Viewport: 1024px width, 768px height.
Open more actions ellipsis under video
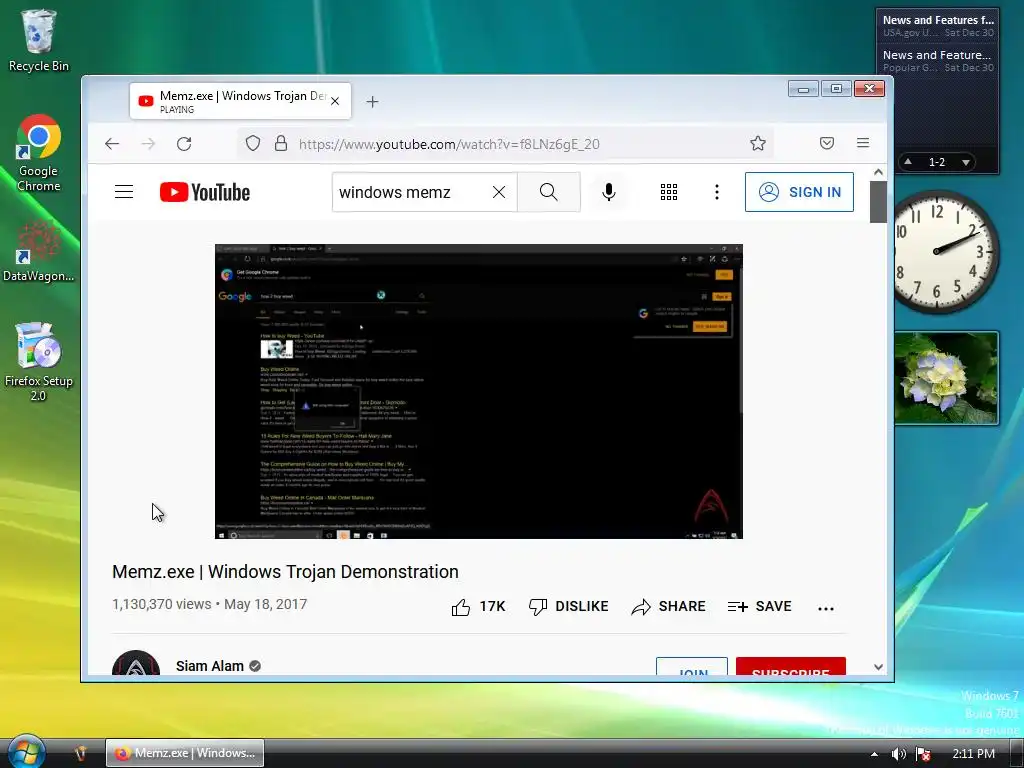pyautogui.click(x=825, y=608)
